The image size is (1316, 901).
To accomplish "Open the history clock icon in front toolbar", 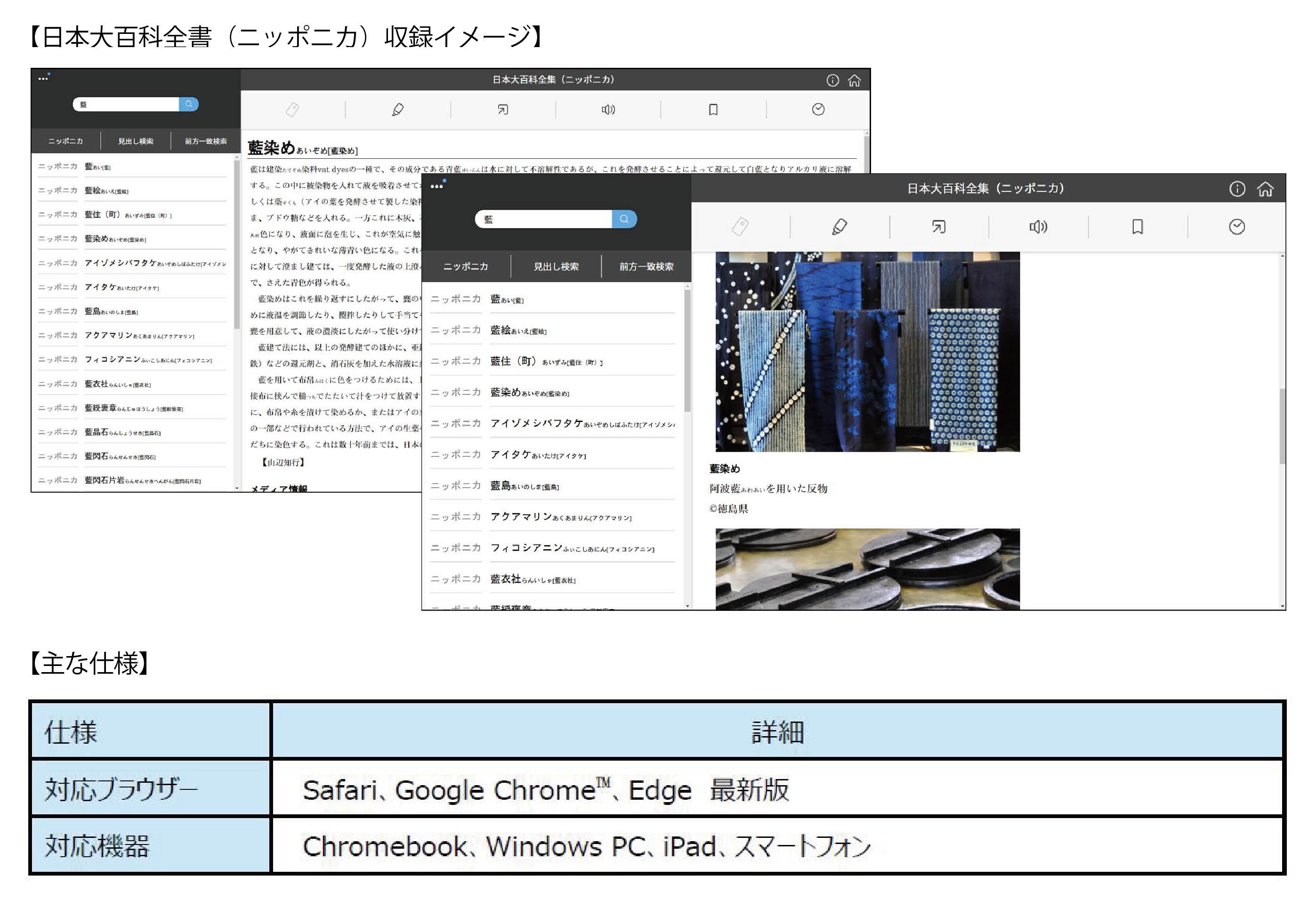I will point(1237,227).
